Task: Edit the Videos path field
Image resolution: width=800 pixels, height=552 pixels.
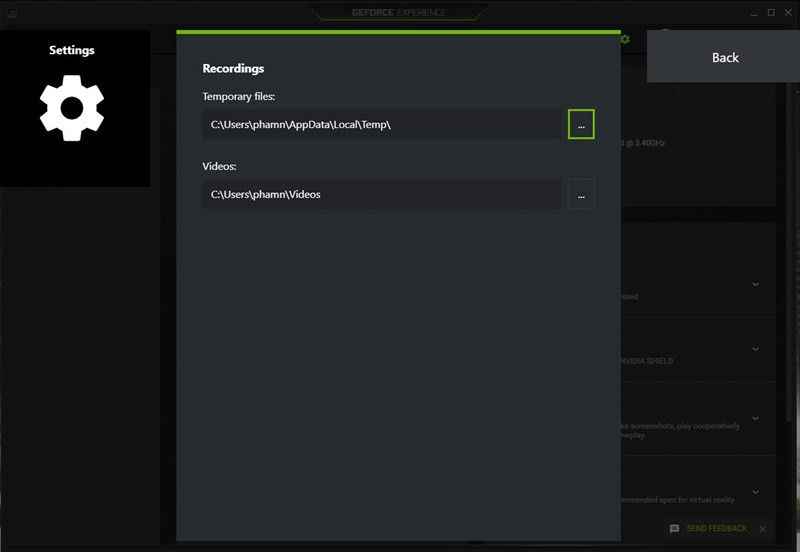Action: click(x=382, y=194)
